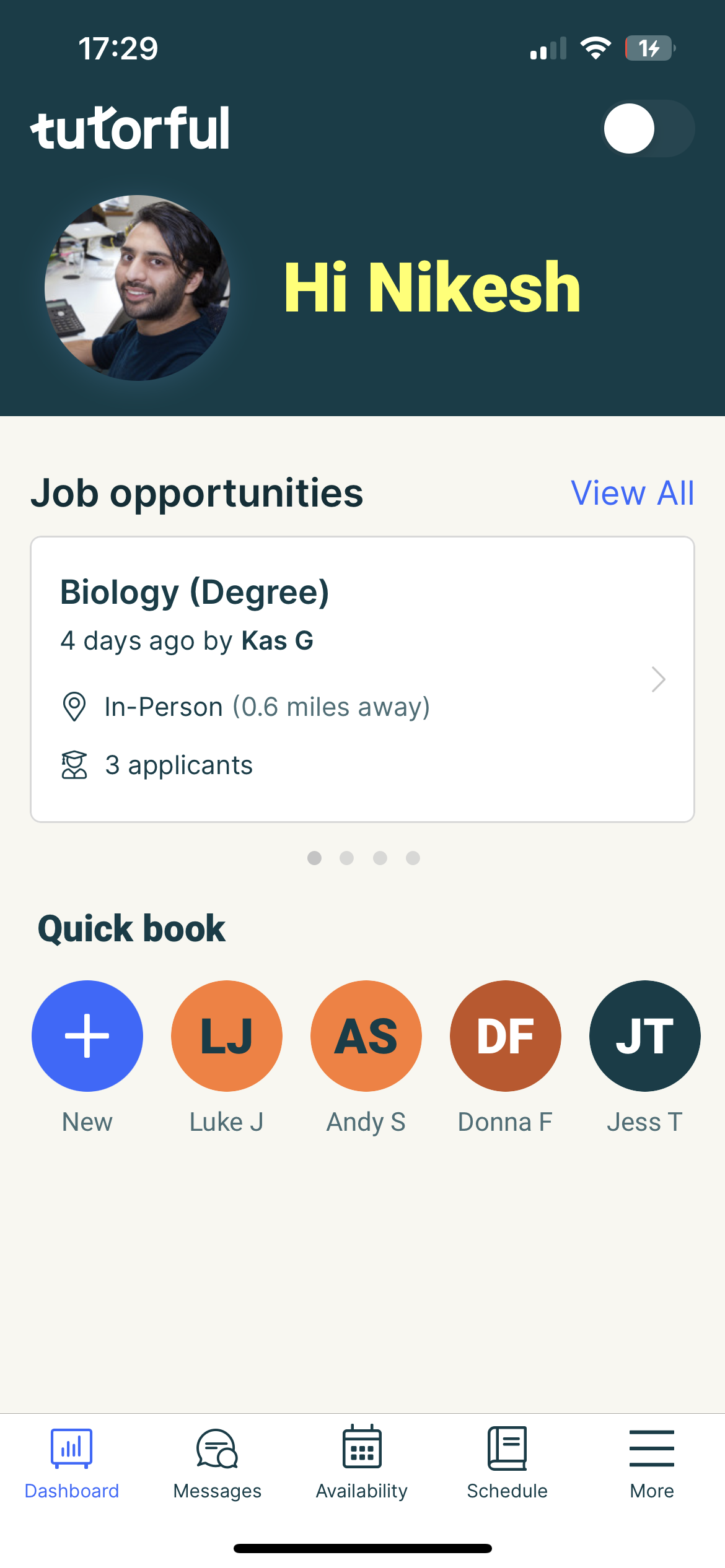The width and height of the screenshot is (725, 1568).
Task: Quick book Luke J avatar
Action: pyautogui.click(x=227, y=1035)
